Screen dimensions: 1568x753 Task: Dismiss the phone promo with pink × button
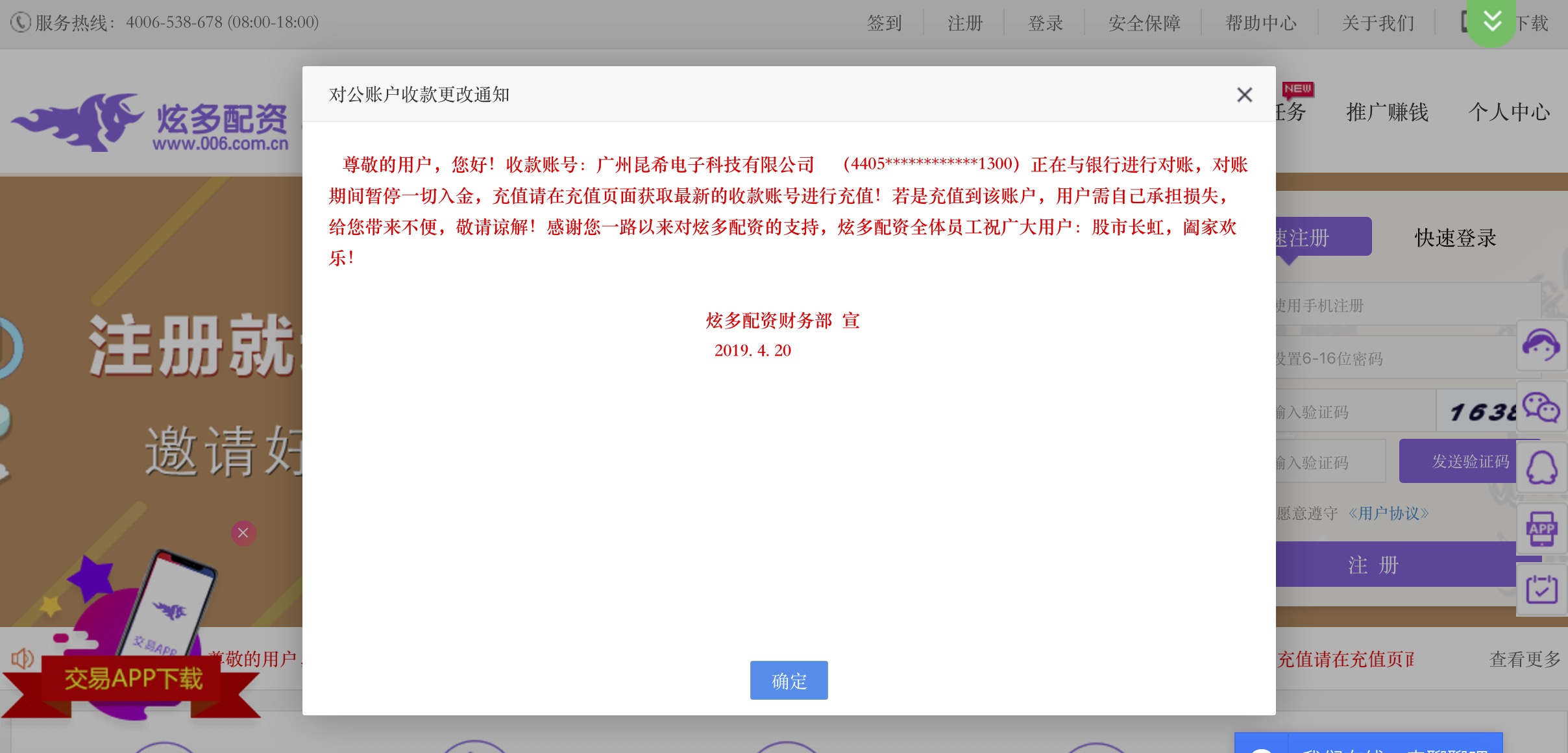point(243,533)
